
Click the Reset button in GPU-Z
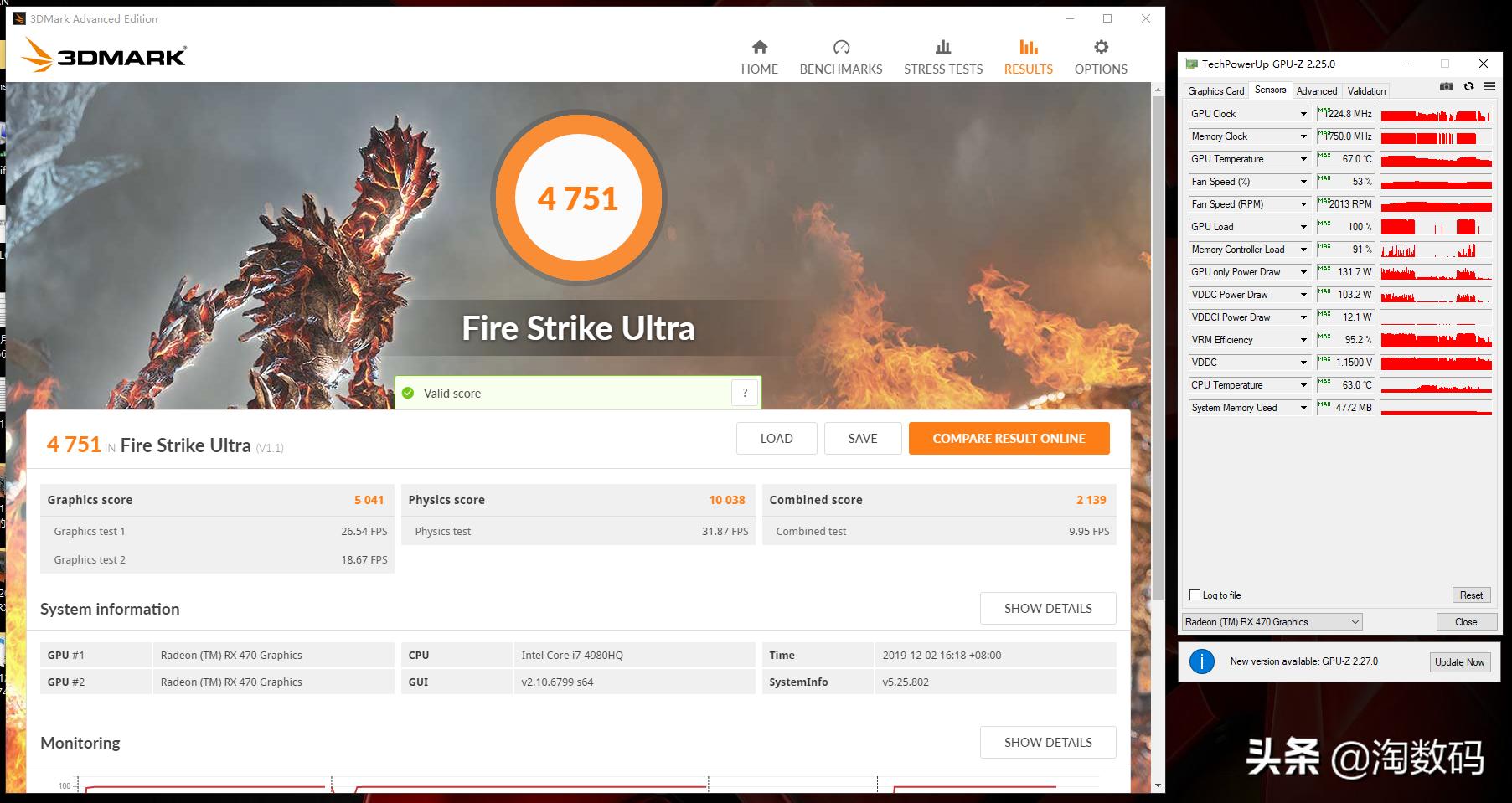[x=1471, y=595]
